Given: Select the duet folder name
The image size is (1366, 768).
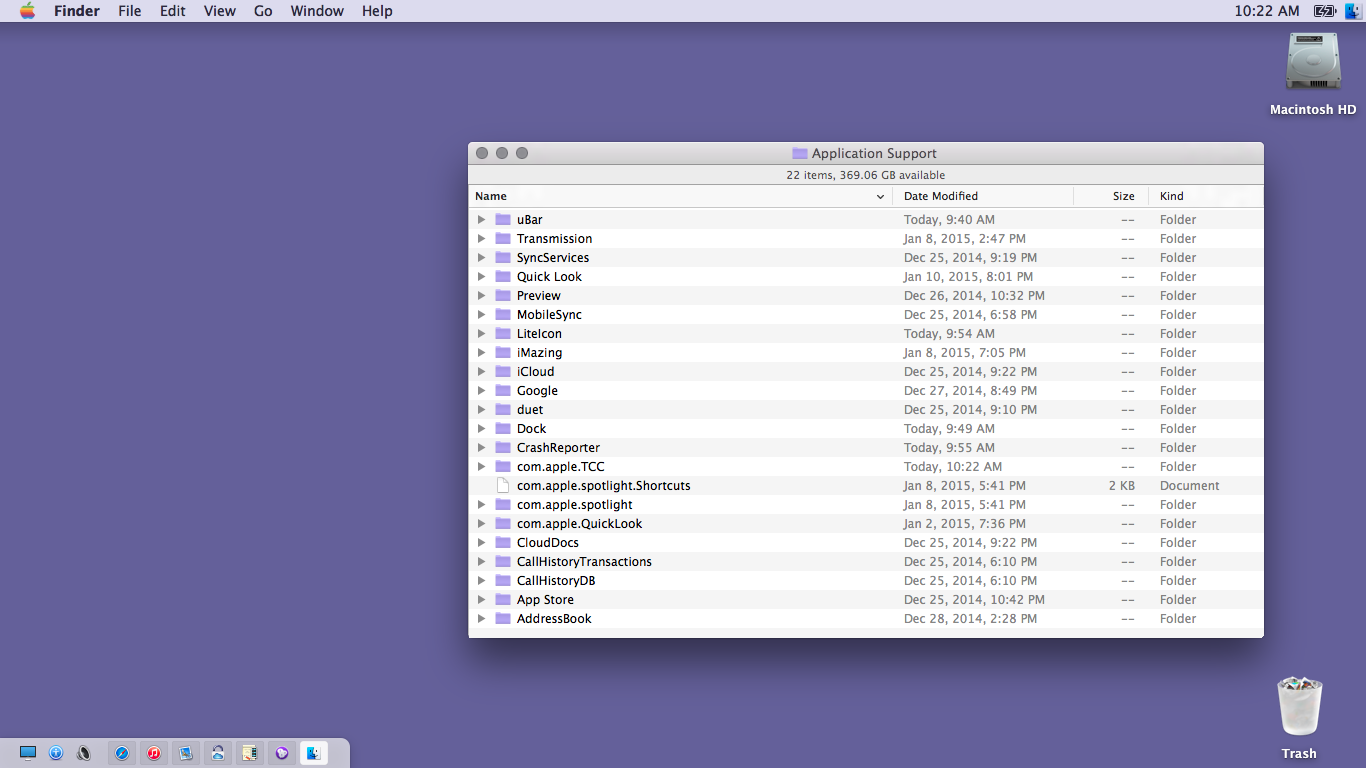Looking at the screenshot, I should (x=530, y=410).
